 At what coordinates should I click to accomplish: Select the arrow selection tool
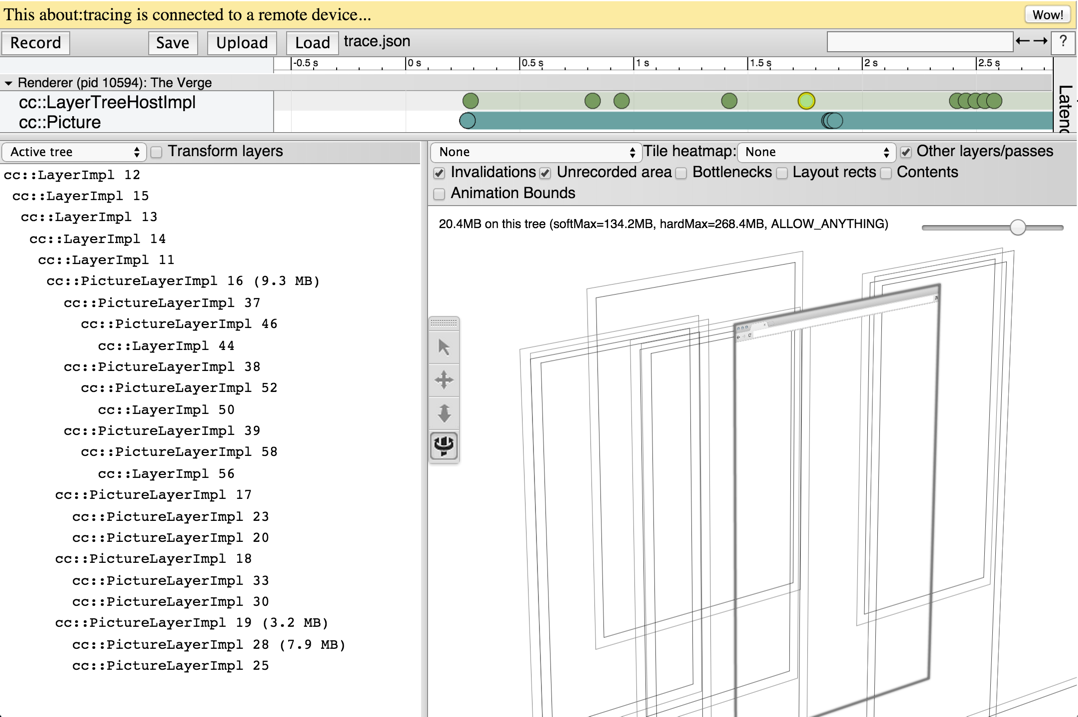click(x=444, y=347)
